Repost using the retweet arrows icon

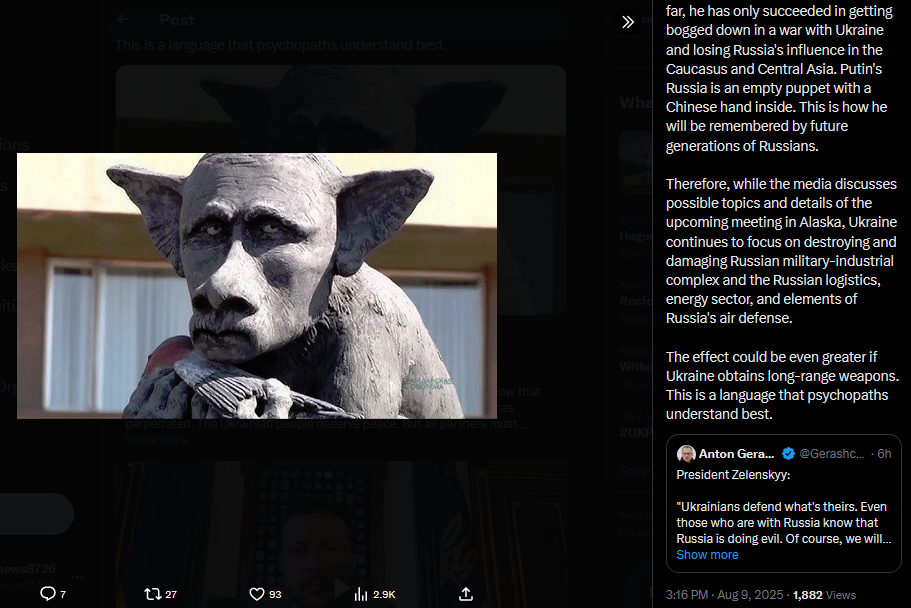152,593
